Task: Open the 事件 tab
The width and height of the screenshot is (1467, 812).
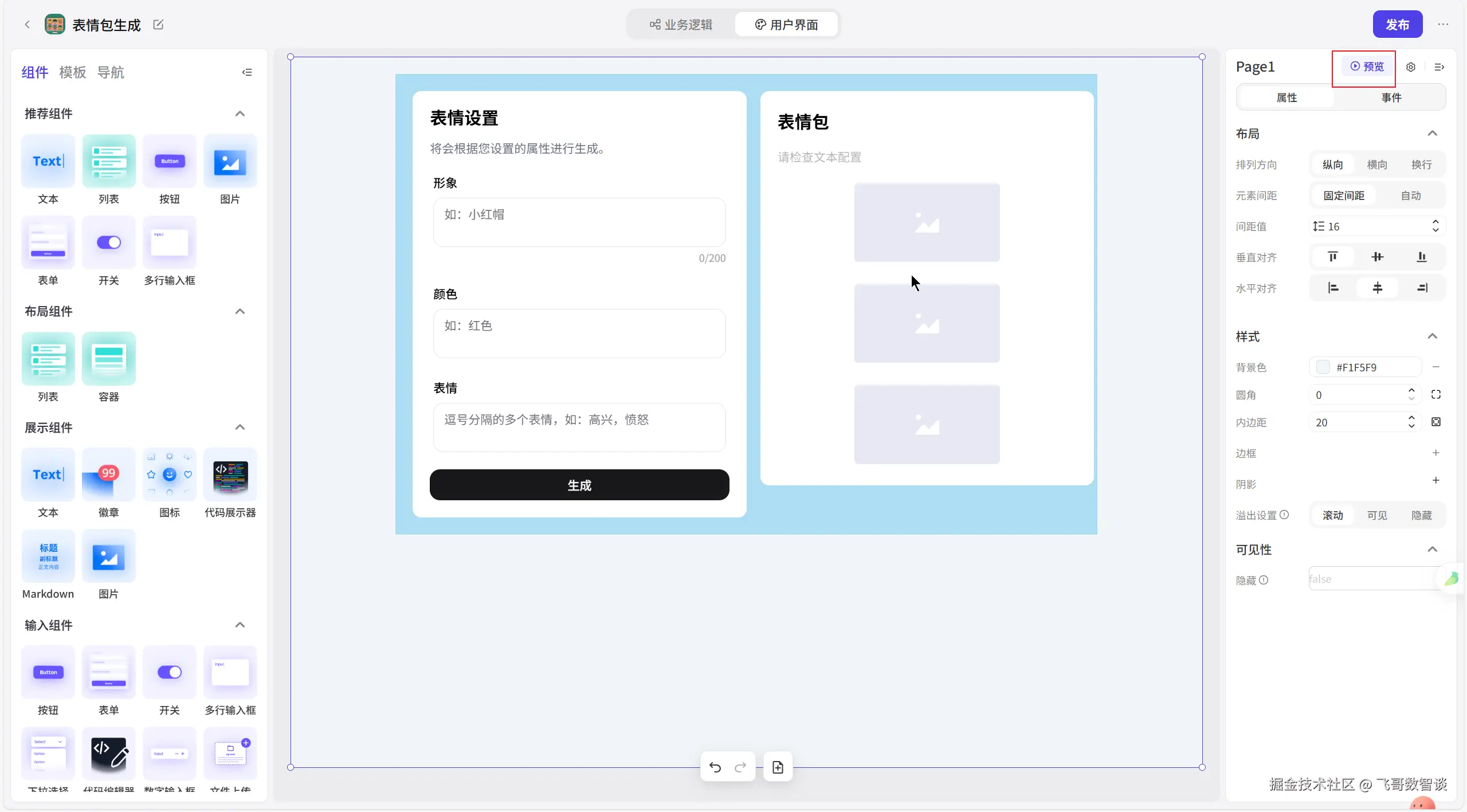Action: click(1391, 97)
